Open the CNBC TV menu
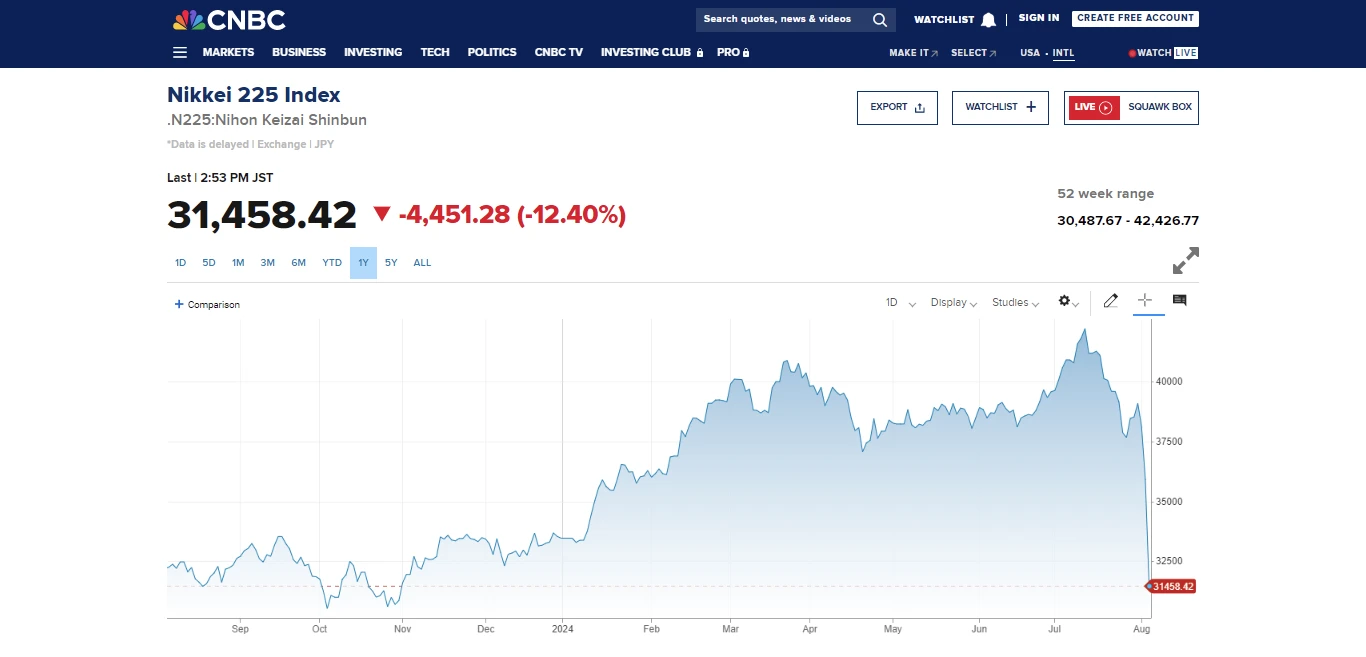Screen dimensions: 1366x657 click(559, 52)
